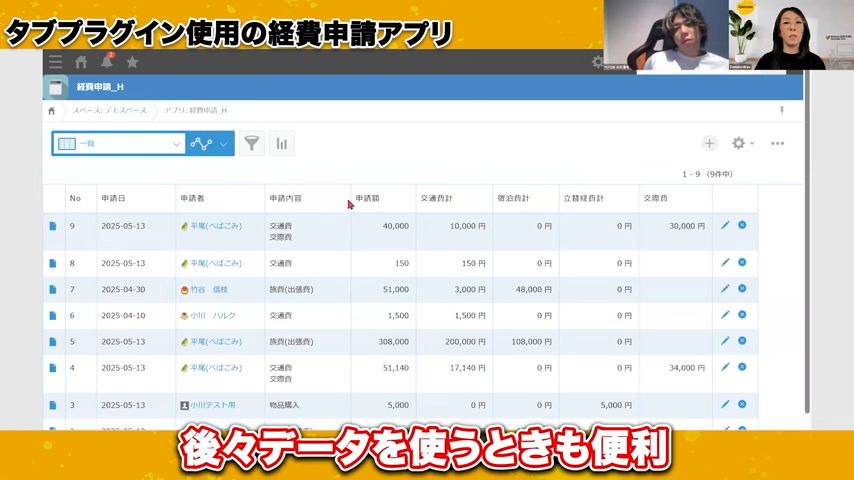854x480 pixels.
Task: Open favorites star icon
Action: tap(132, 62)
